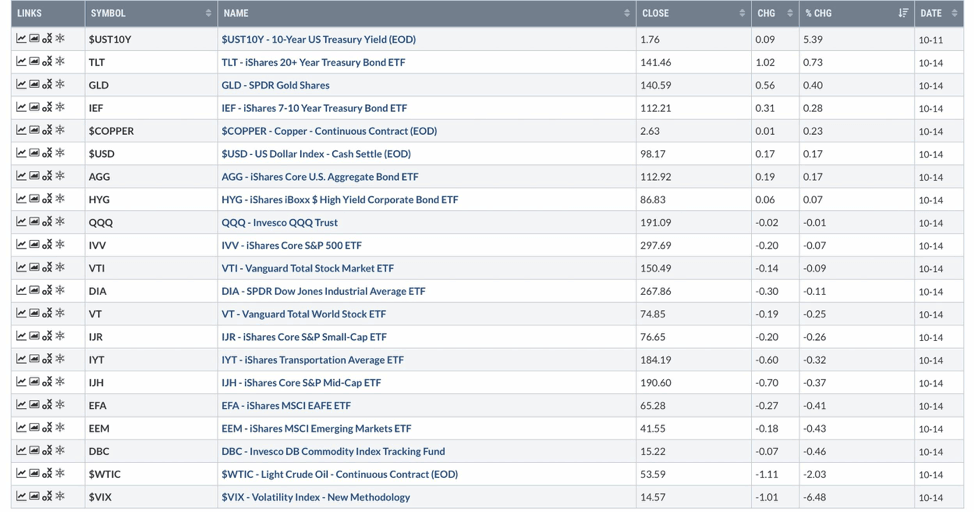This screenshot has height=512, width=974.
Task: Open SharpChart icon for $COPPER row
Action: click(21, 130)
